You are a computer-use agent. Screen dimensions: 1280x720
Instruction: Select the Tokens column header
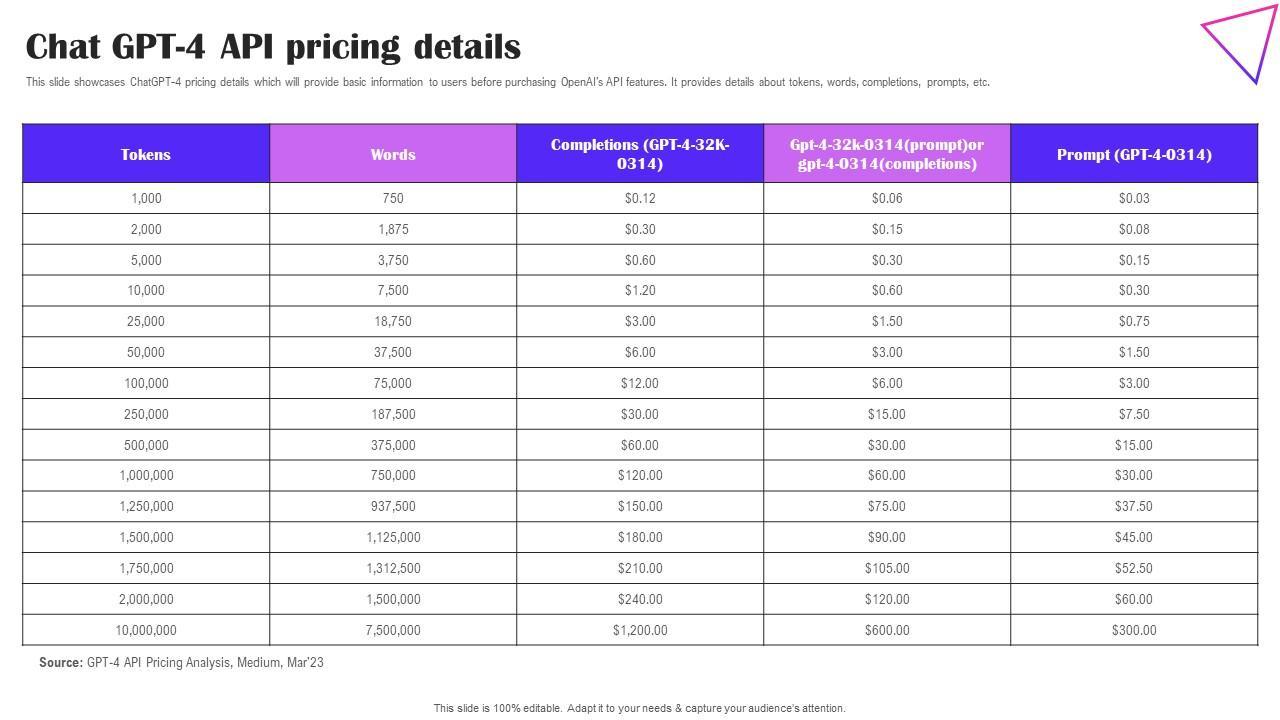146,154
